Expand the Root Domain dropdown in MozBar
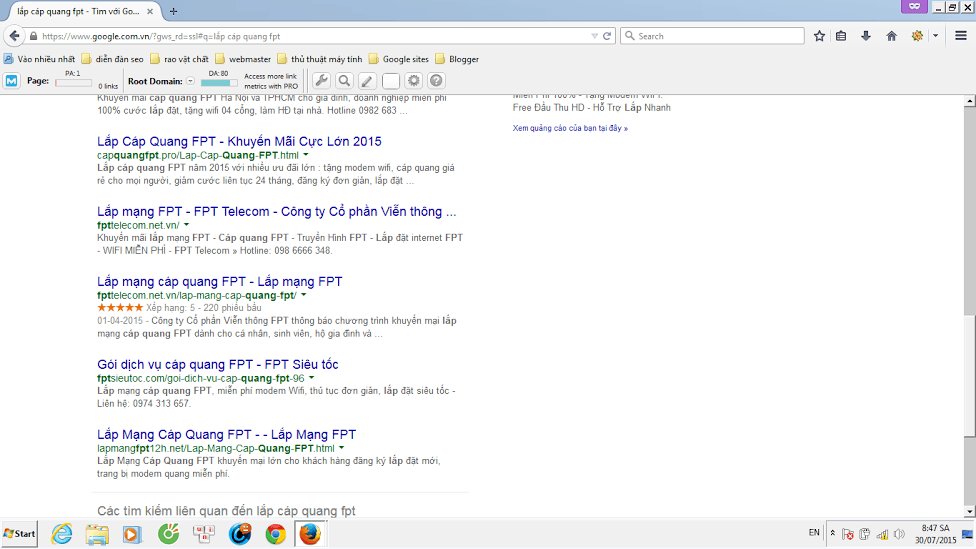 pos(190,81)
